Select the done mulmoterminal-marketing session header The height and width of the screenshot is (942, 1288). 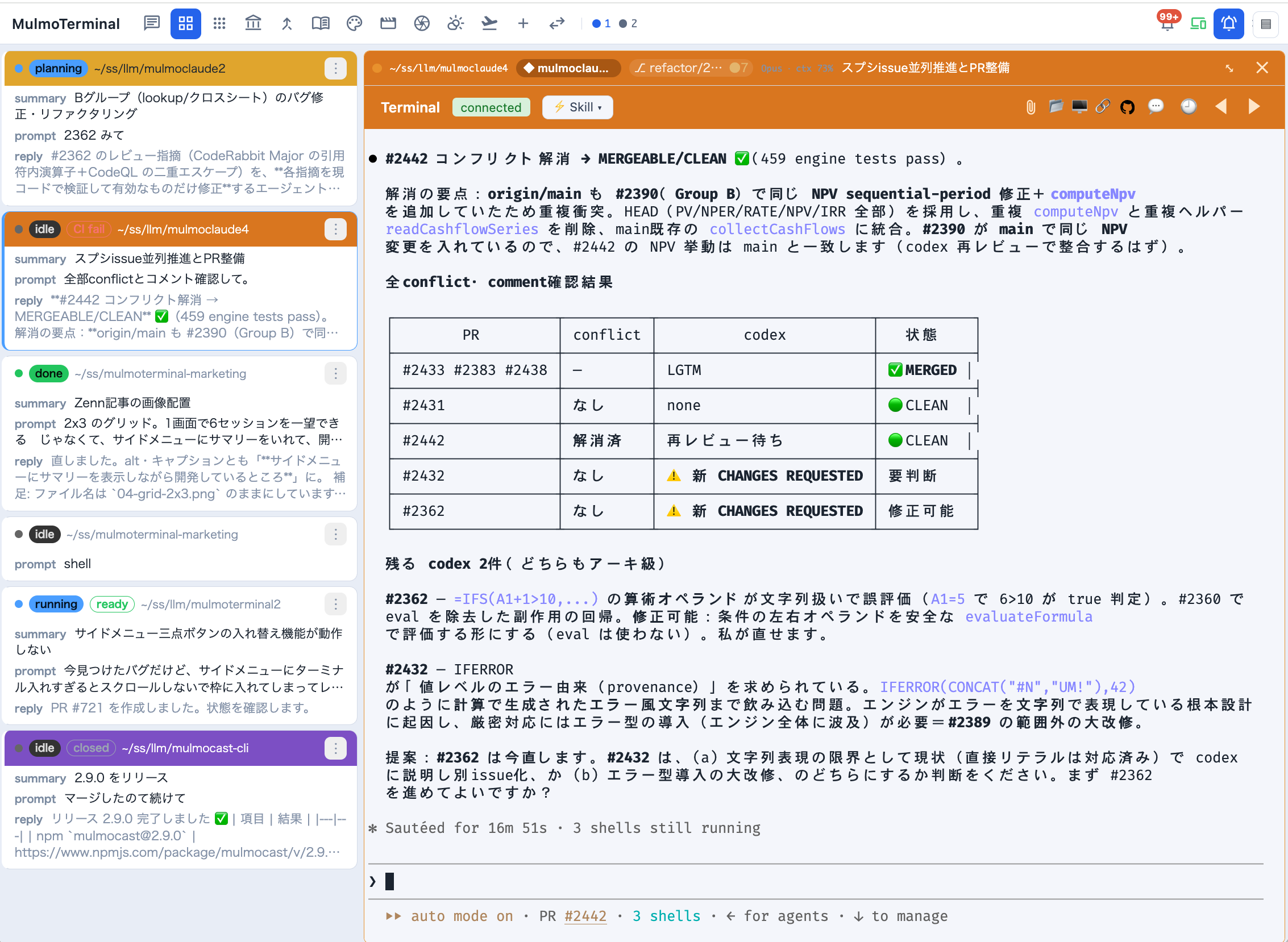click(180, 373)
